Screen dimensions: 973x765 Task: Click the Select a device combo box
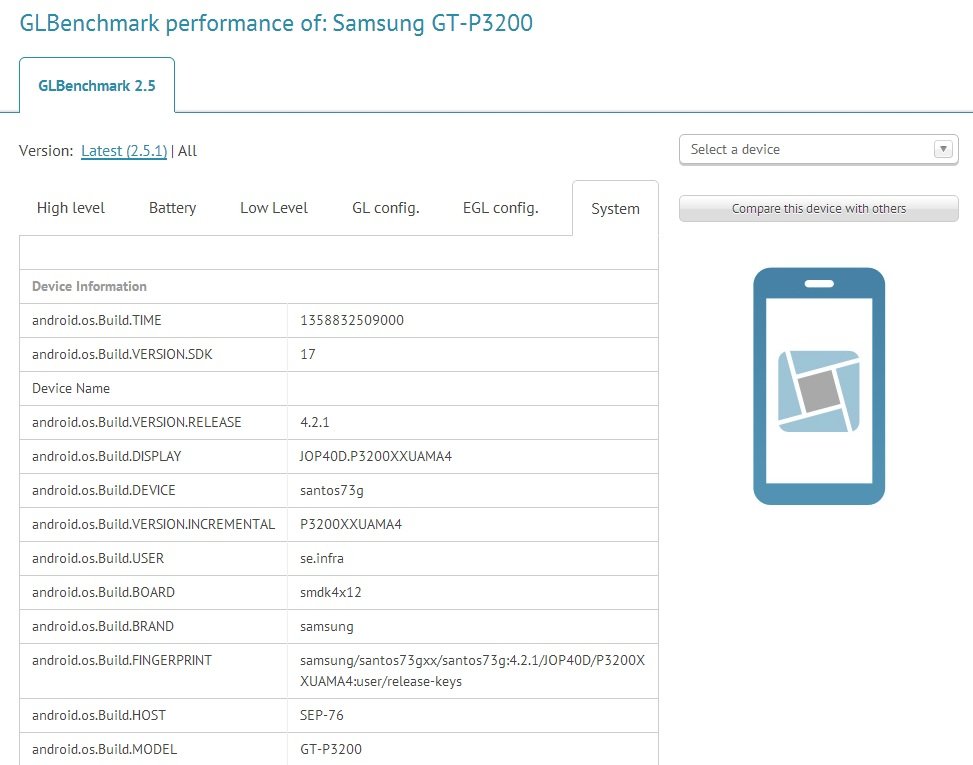[818, 150]
